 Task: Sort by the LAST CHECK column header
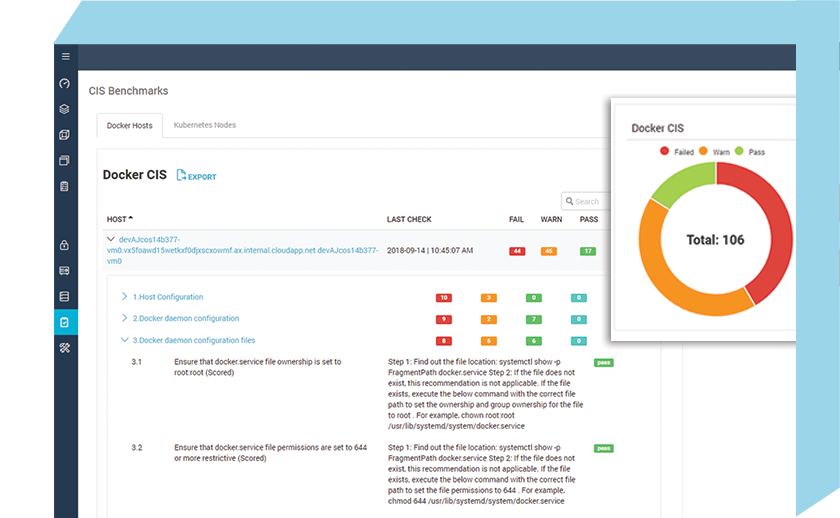(409, 219)
